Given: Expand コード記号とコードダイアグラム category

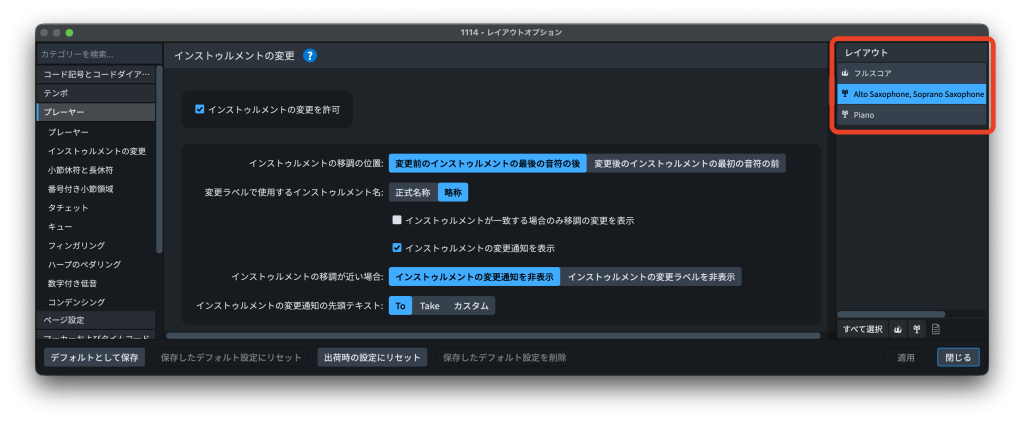Looking at the screenshot, I should pyautogui.click(x=96, y=74).
